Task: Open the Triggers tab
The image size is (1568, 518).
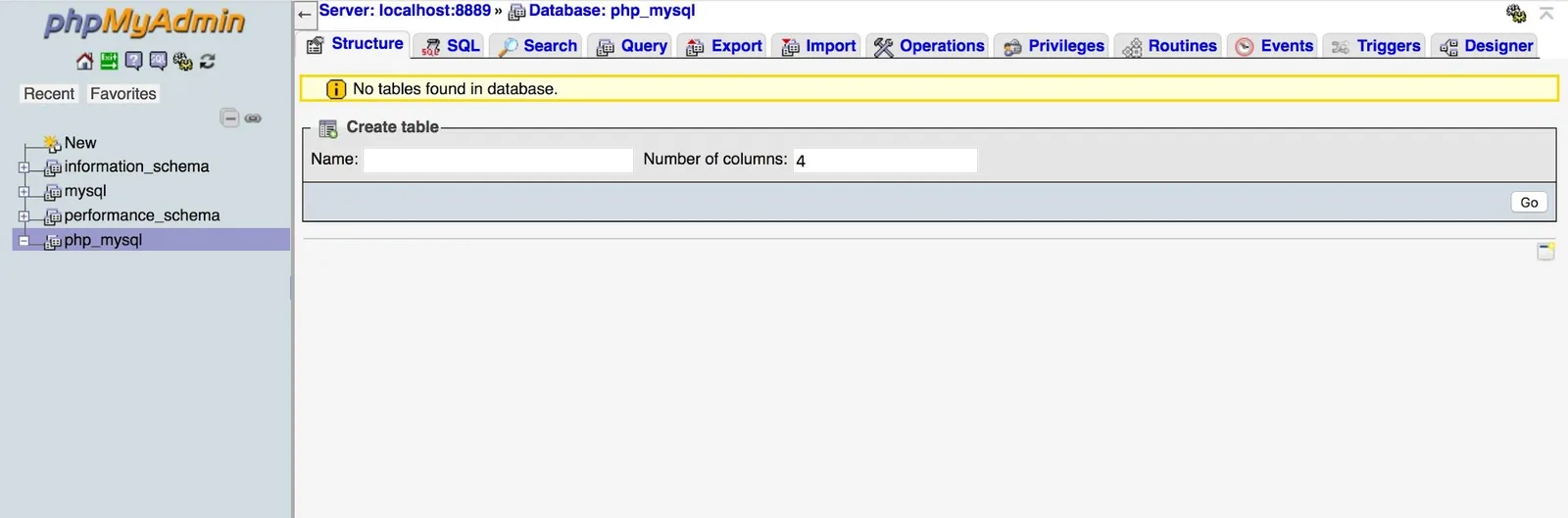Action: (1375, 46)
